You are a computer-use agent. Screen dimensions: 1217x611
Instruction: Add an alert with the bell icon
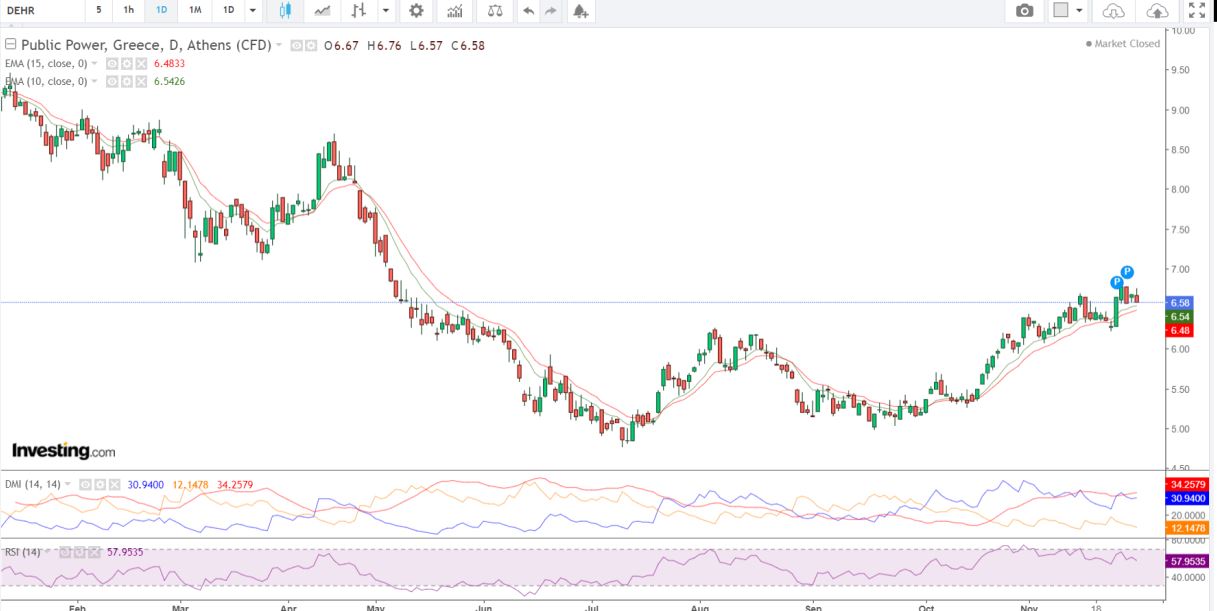[x=580, y=10]
